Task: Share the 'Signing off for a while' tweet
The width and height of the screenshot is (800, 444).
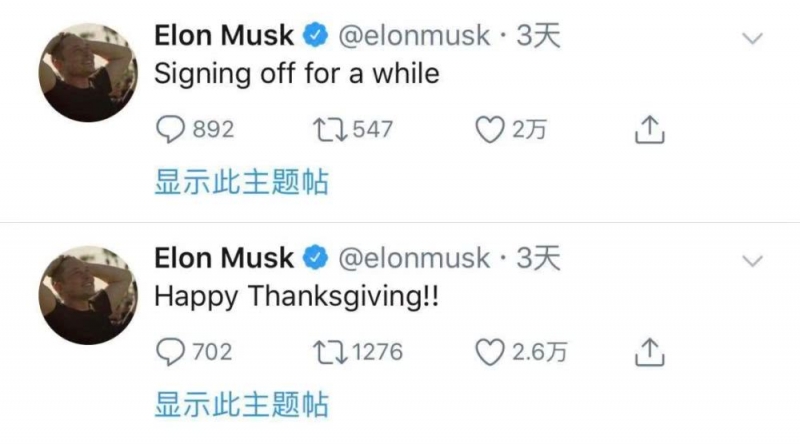Action: [x=649, y=130]
